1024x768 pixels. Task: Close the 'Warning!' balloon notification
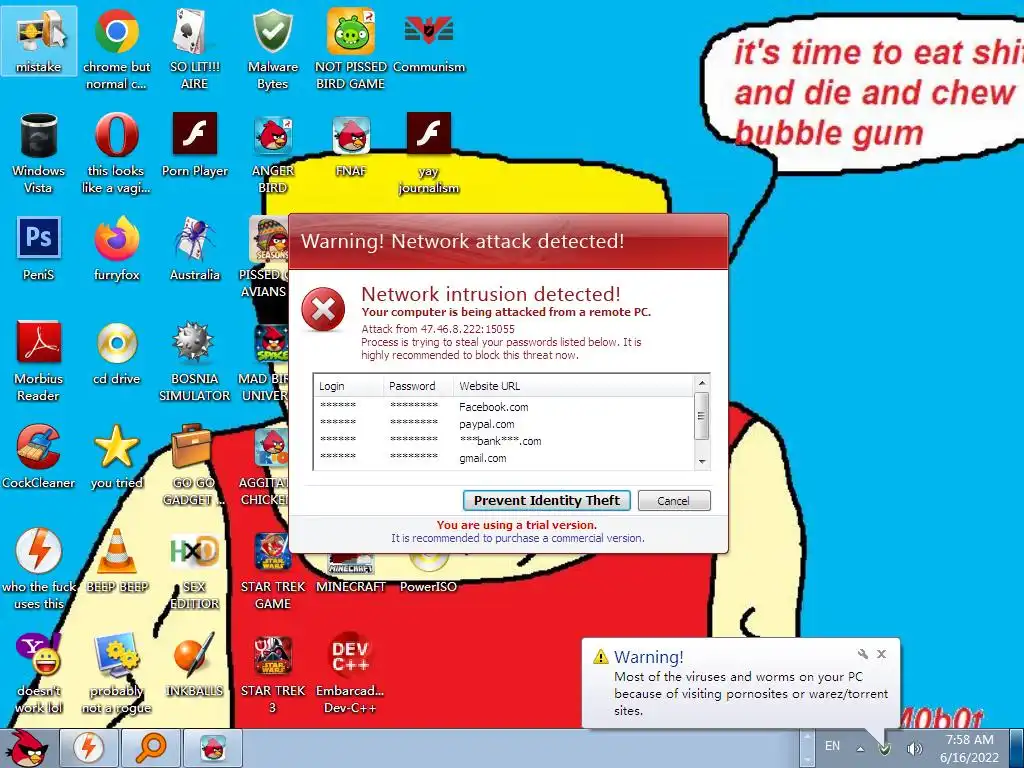(882, 654)
